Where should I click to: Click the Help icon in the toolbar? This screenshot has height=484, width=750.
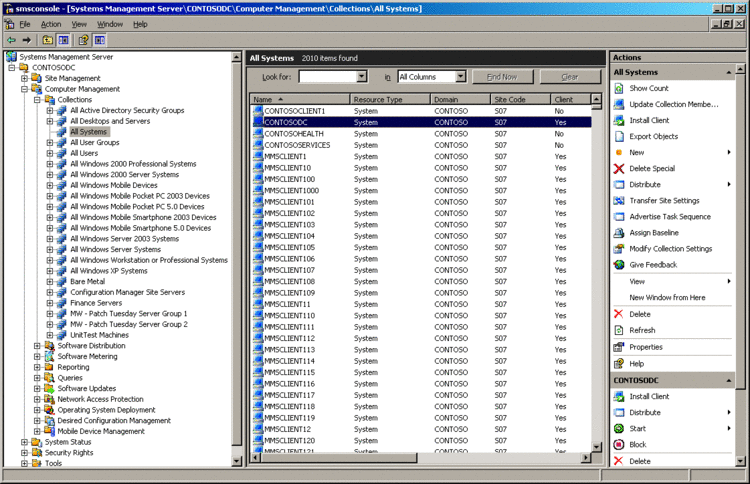point(83,40)
